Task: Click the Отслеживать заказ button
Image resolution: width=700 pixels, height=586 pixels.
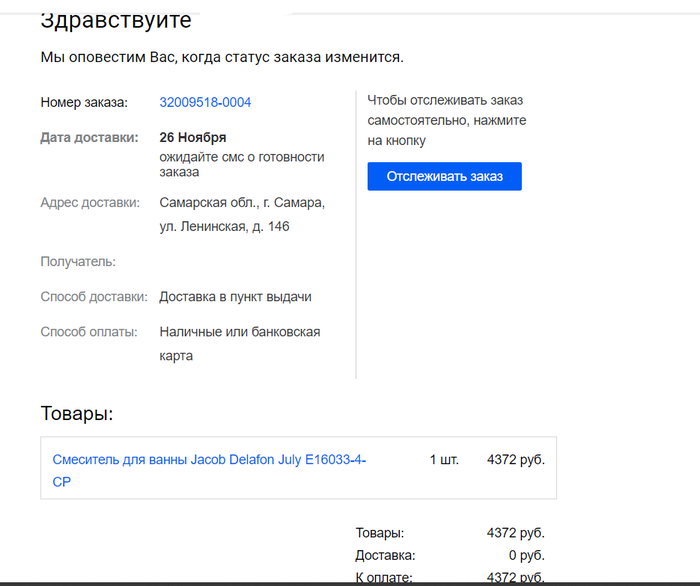Action: coord(444,177)
